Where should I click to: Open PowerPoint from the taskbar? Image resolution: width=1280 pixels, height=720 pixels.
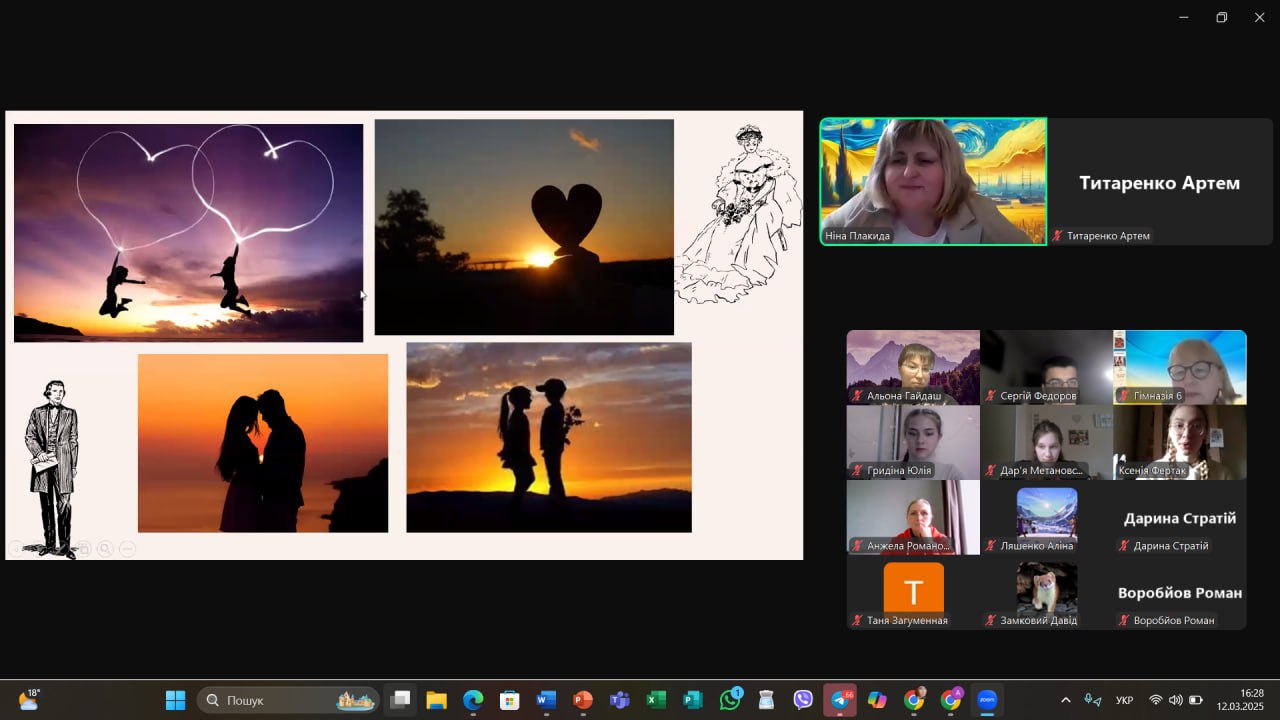coord(582,700)
